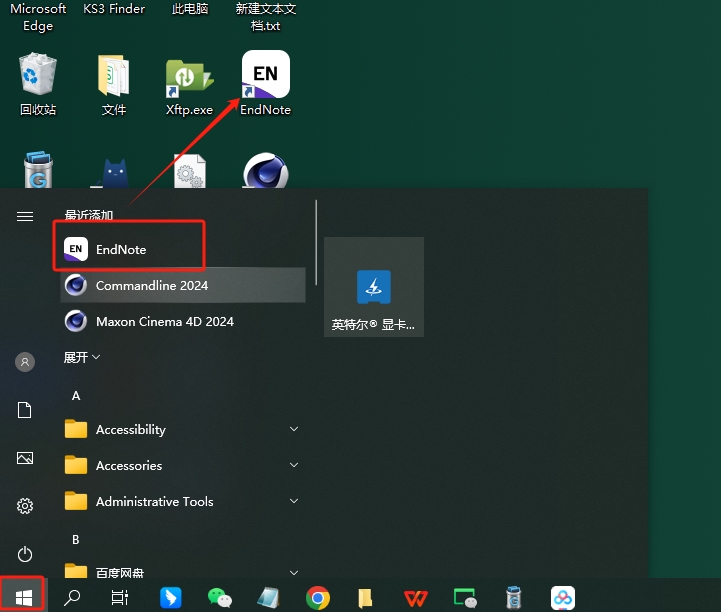Expand the Accessories folder

tap(183, 465)
